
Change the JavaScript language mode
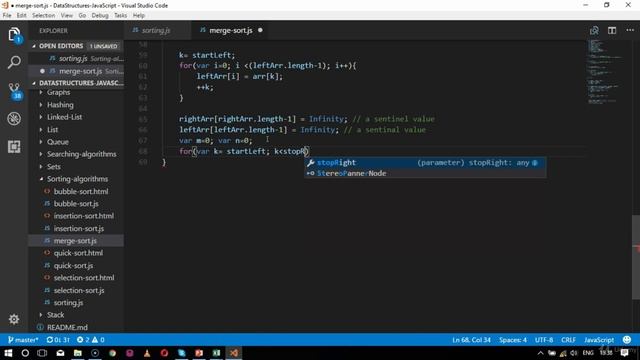pyautogui.click(x=599, y=340)
